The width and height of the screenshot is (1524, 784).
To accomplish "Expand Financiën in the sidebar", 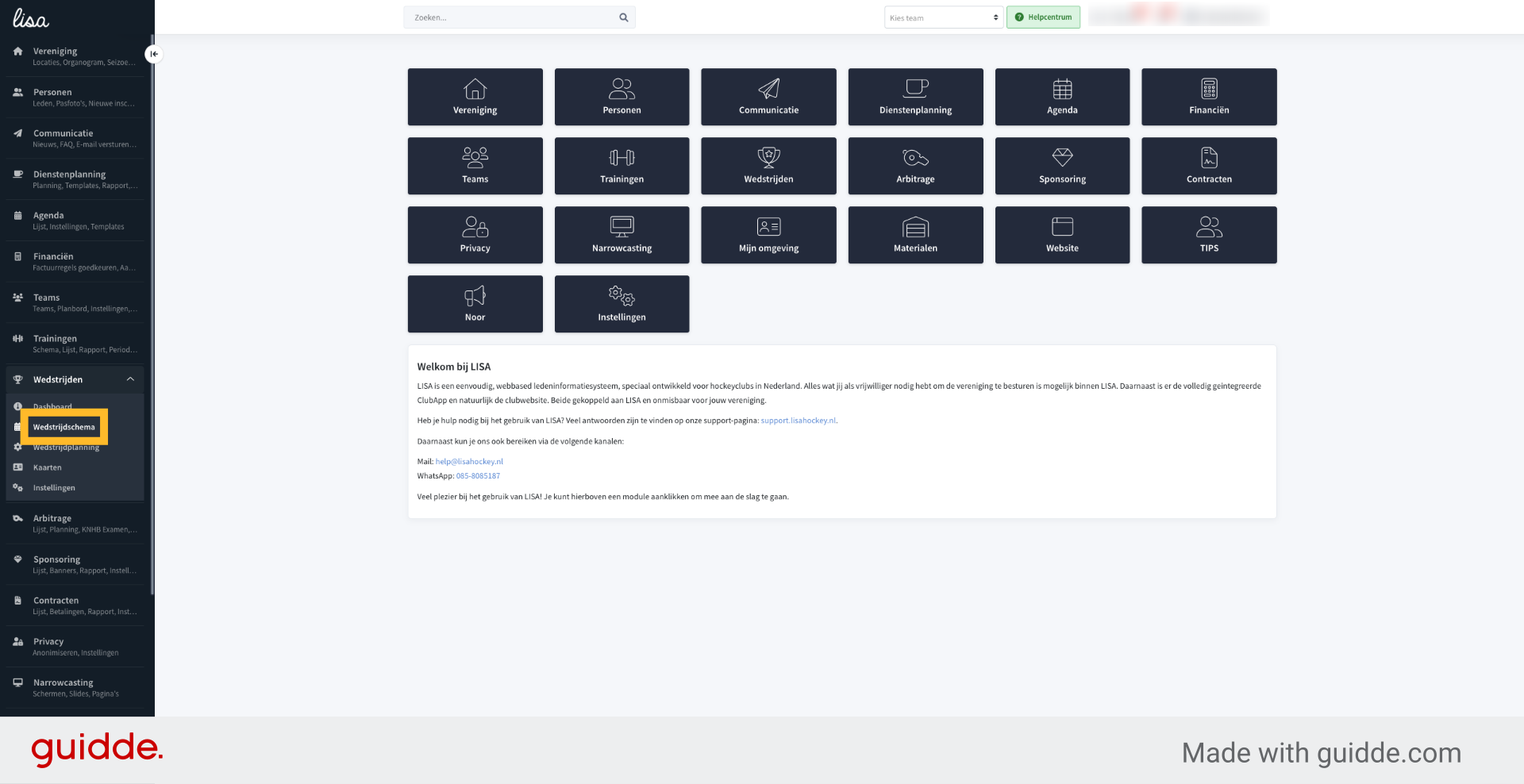I will click(x=75, y=262).
